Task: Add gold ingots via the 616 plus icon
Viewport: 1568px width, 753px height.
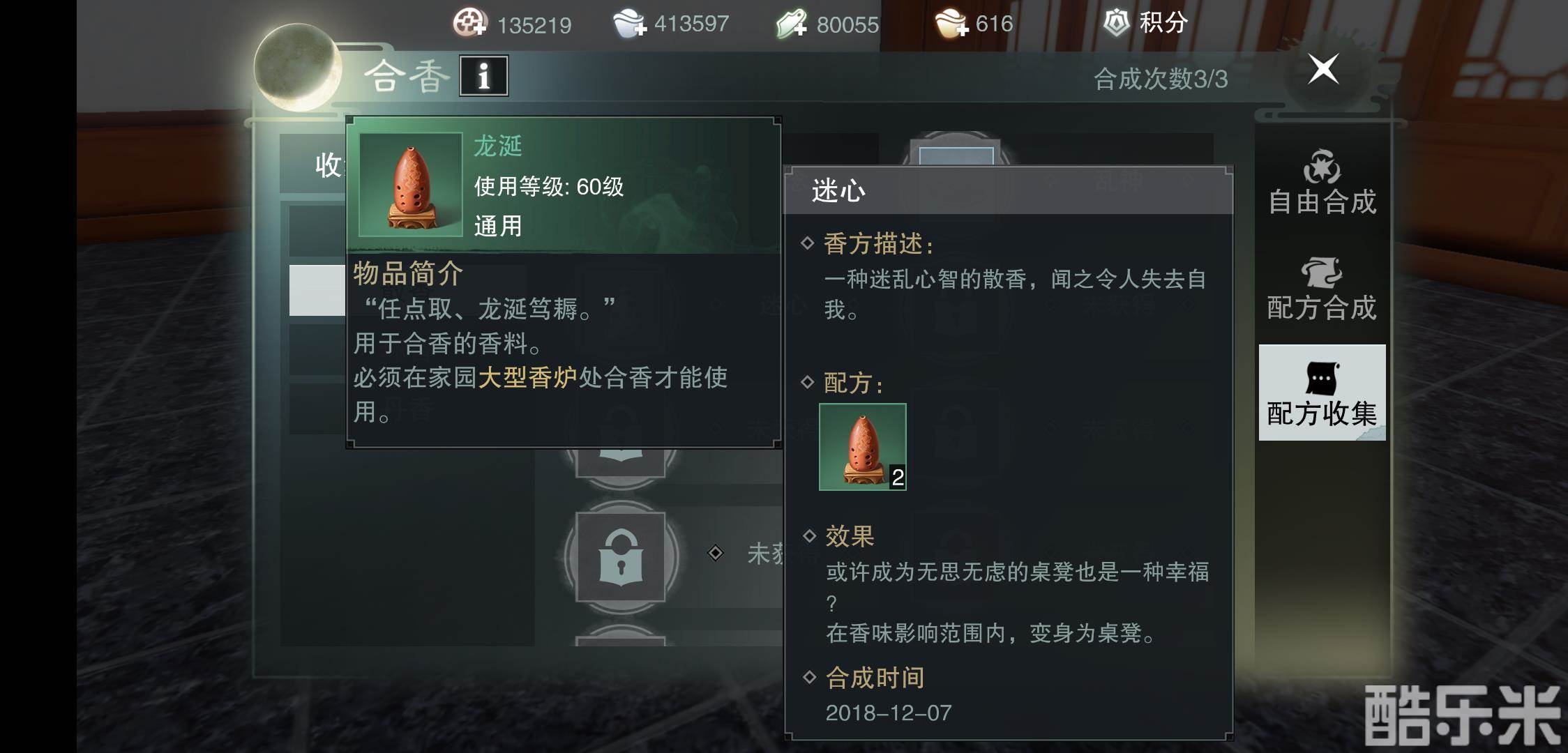Action: (951, 23)
